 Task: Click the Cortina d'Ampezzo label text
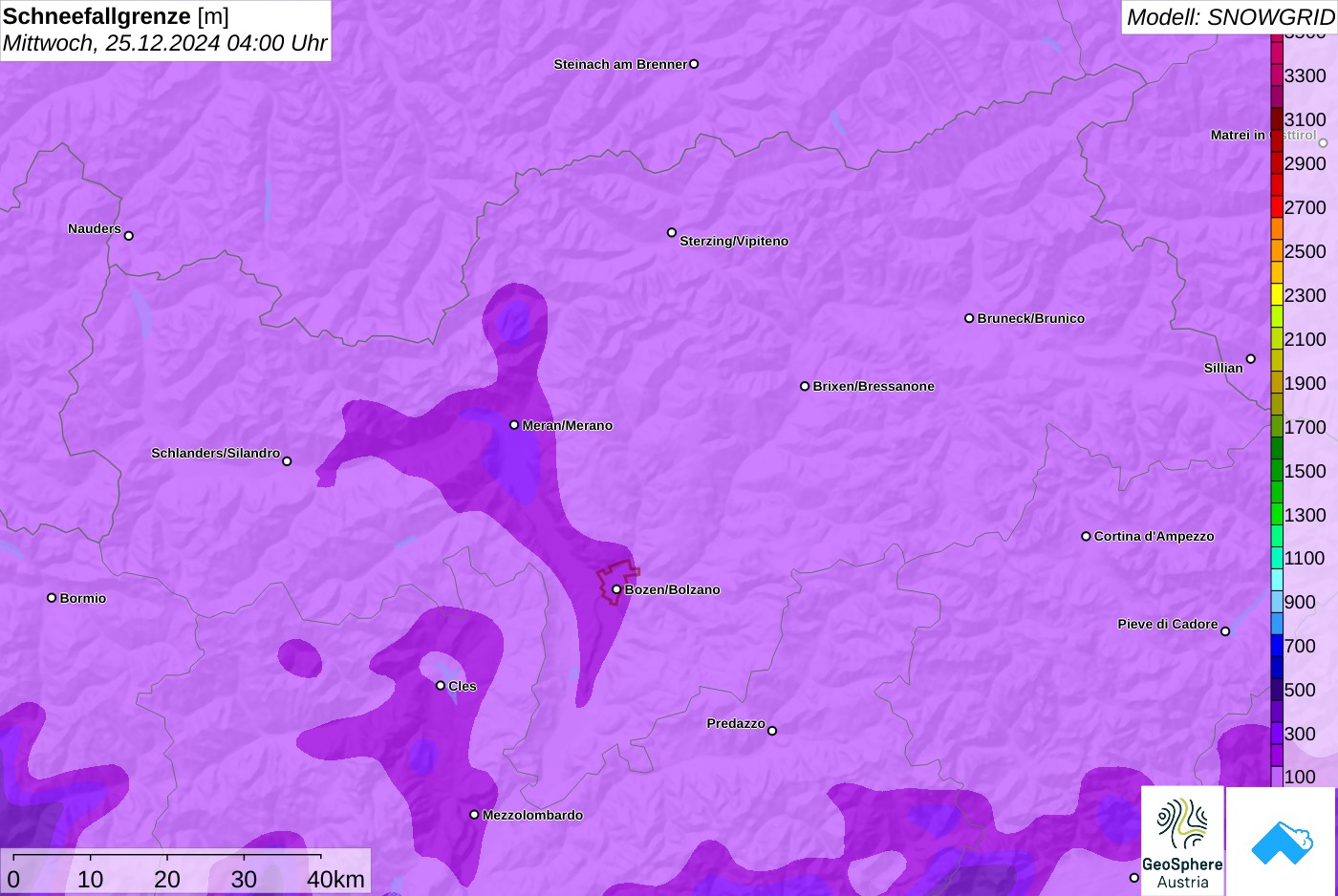[x=1155, y=536]
